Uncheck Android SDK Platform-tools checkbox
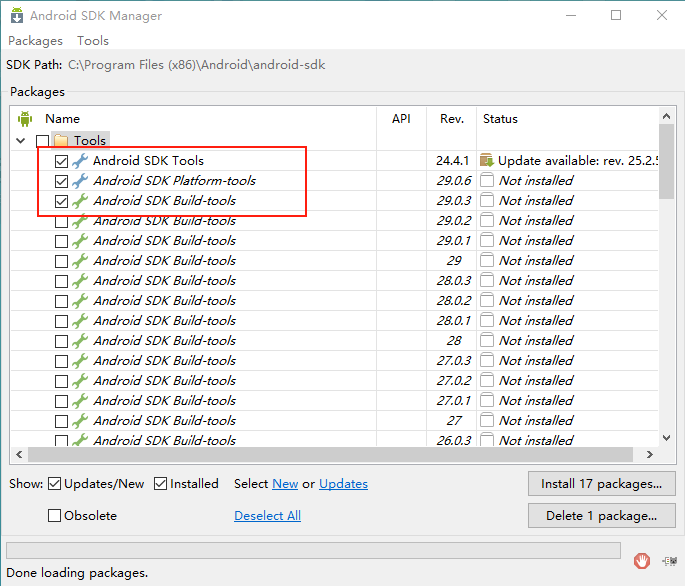Screen dimensions: 685x586 [x=62, y=181]
